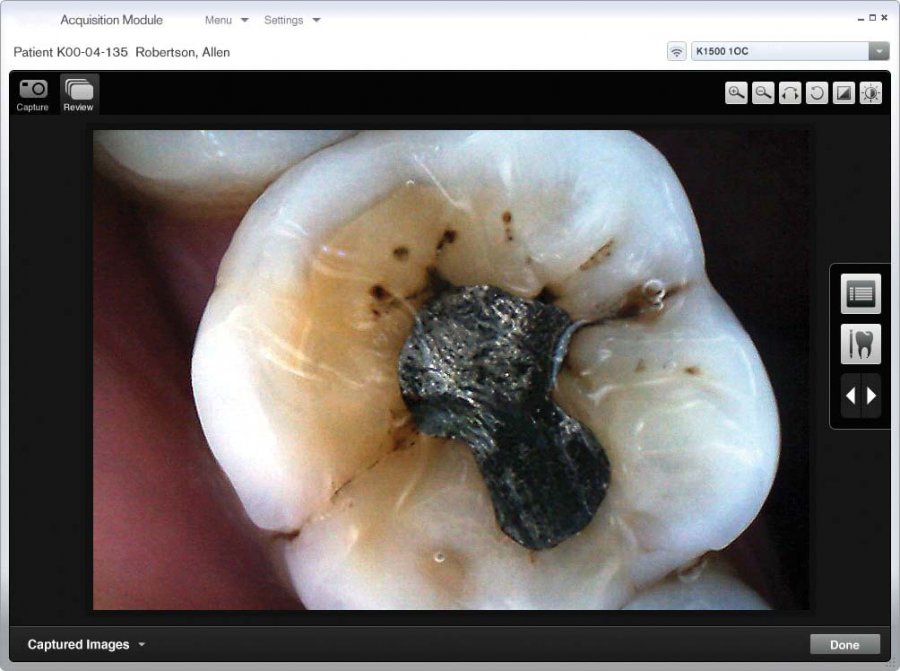Click the intraoral tooth image
Screen dimensions: 900x671
(451, 370)
